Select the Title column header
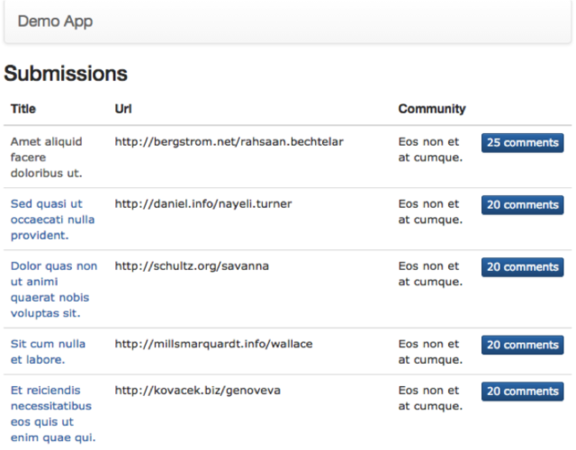Screen dimensions: 576x450 pyautogui.click(x=23, y=109)
